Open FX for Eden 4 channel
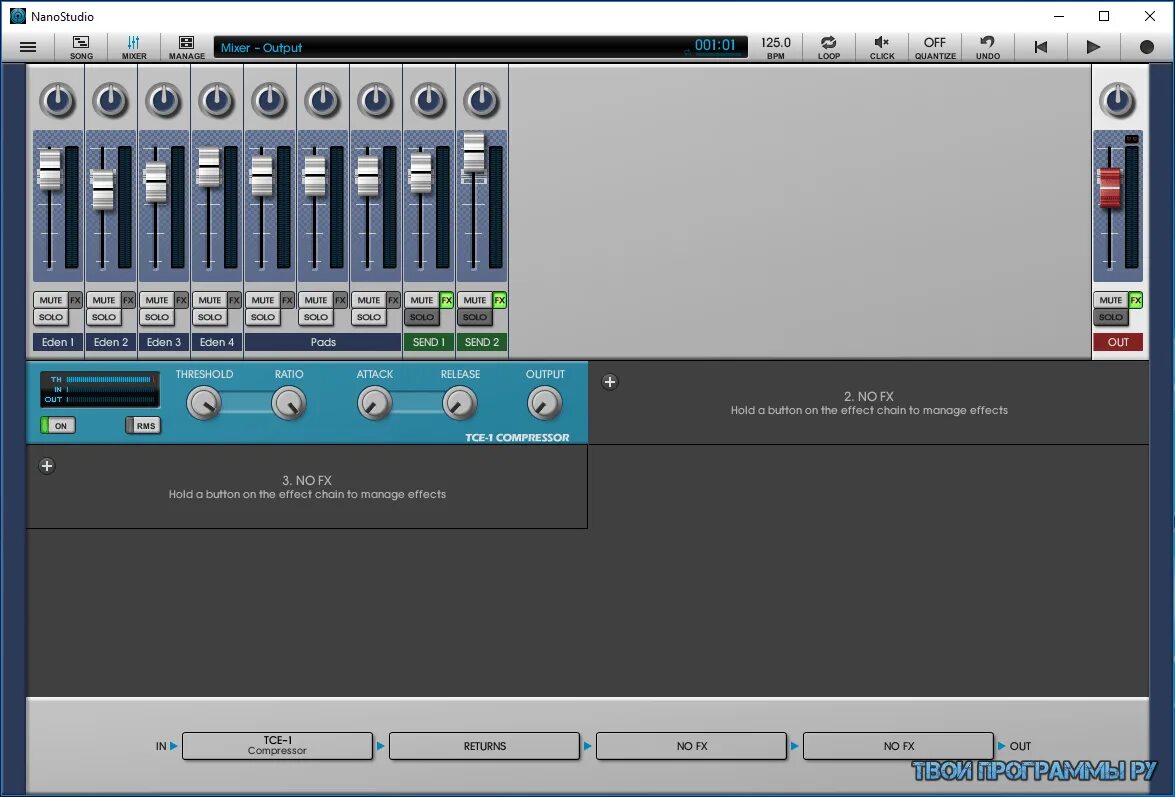The height and width of the screenshot is (797, 1175). point(235,300)
